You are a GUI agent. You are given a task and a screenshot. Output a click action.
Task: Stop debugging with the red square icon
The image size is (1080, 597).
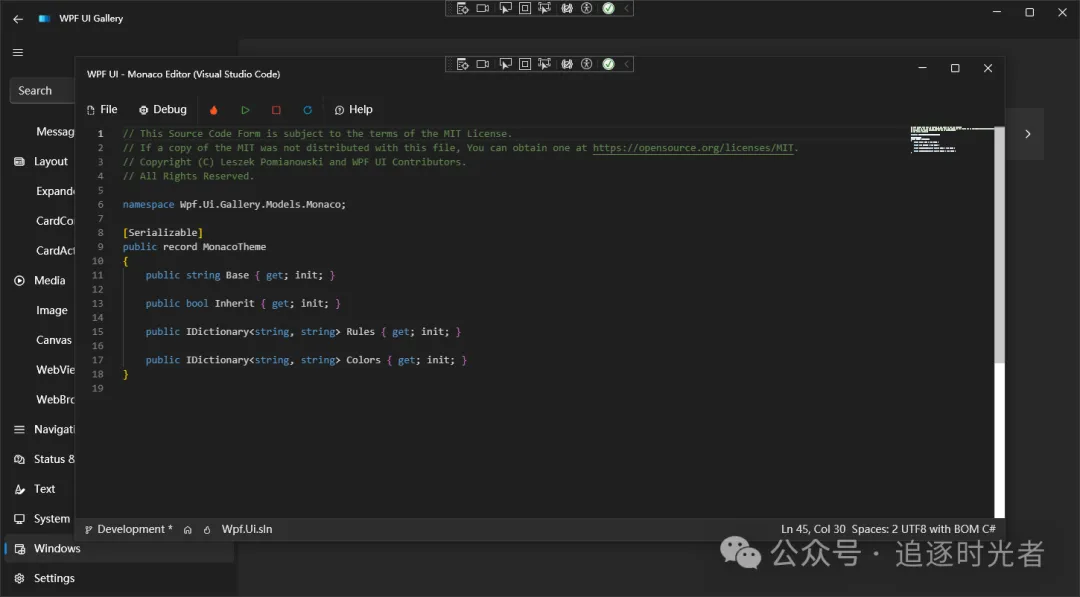(x=276, y=110)
